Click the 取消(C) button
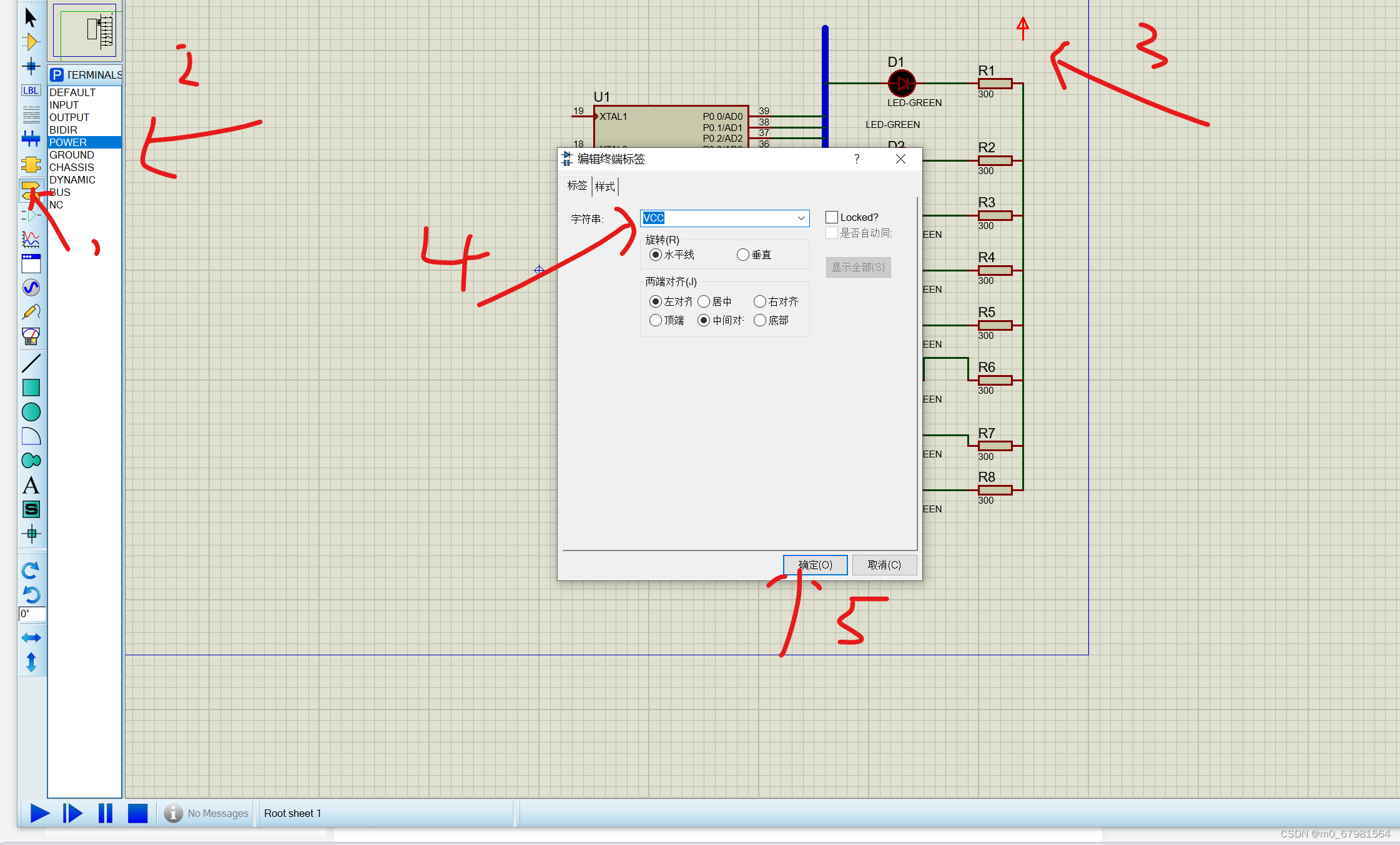Viewport: 1400px width, 845px height. [884, 565]
